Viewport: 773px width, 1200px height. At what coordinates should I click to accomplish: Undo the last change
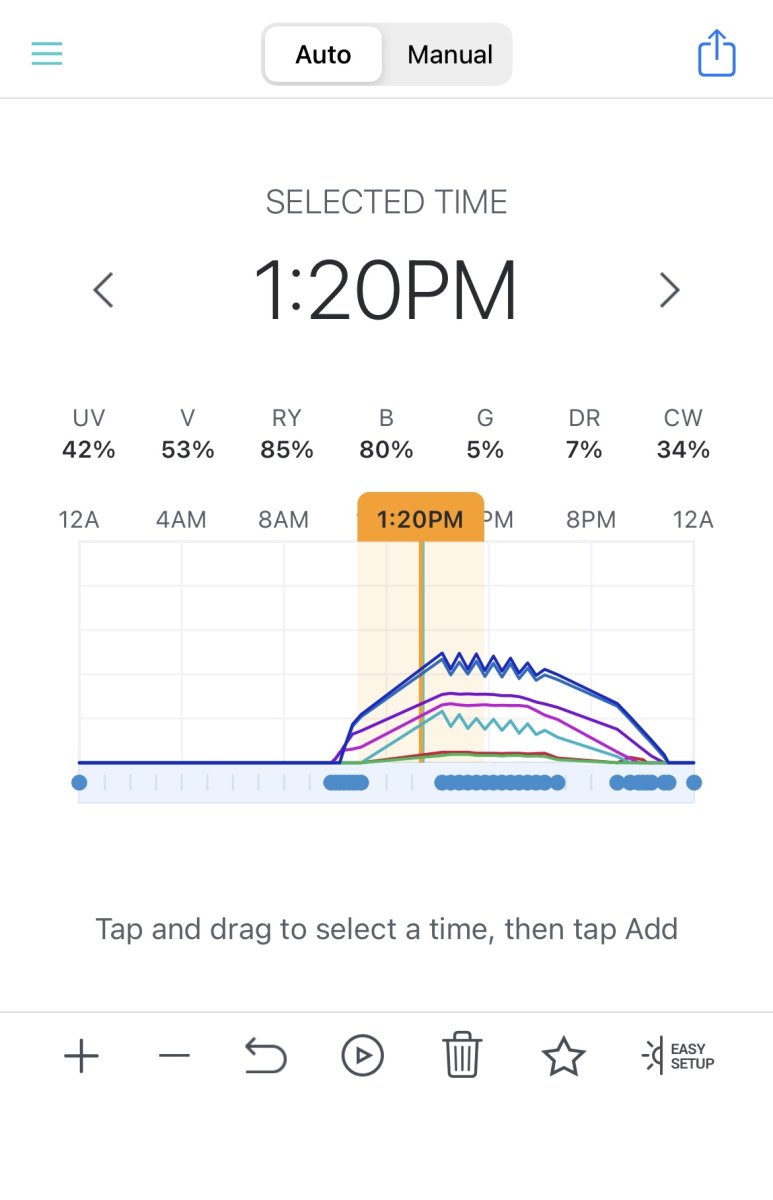[x=266, y=1056]
